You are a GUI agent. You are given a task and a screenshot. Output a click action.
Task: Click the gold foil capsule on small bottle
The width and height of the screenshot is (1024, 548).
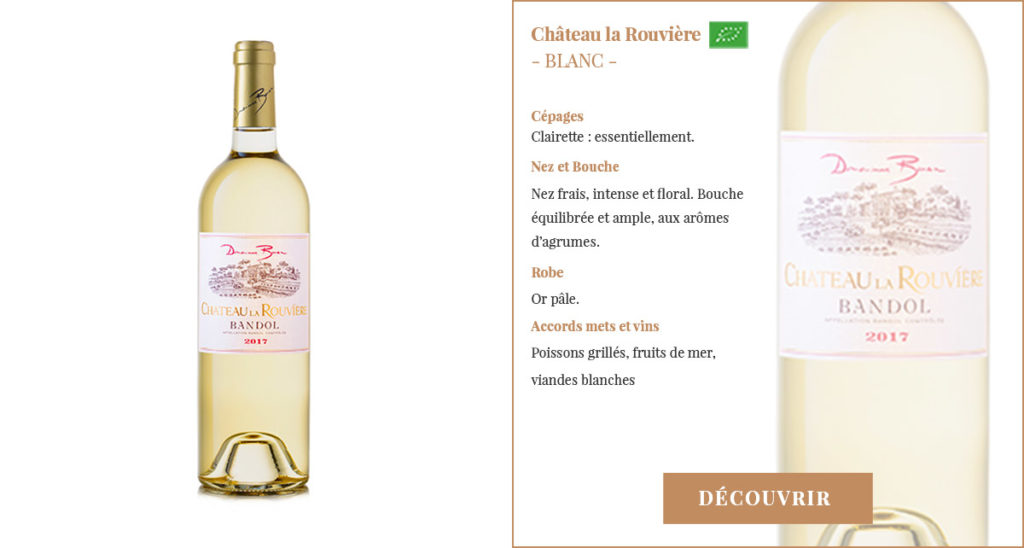coord(254,85)
